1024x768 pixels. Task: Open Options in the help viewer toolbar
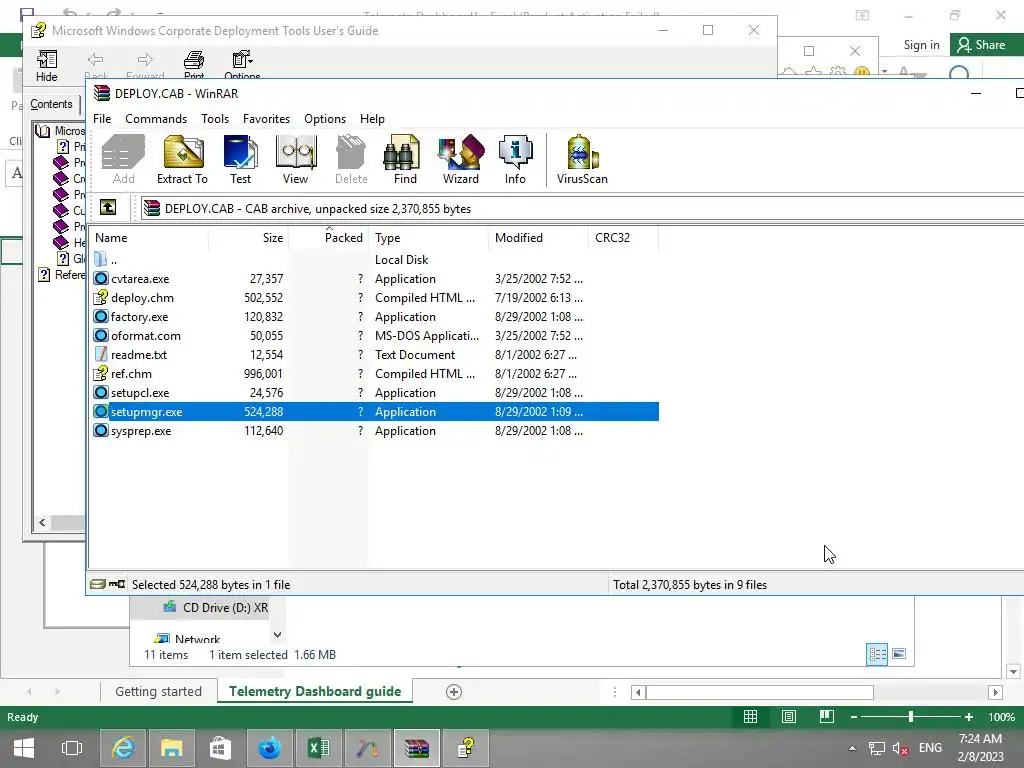click(242, 65)
